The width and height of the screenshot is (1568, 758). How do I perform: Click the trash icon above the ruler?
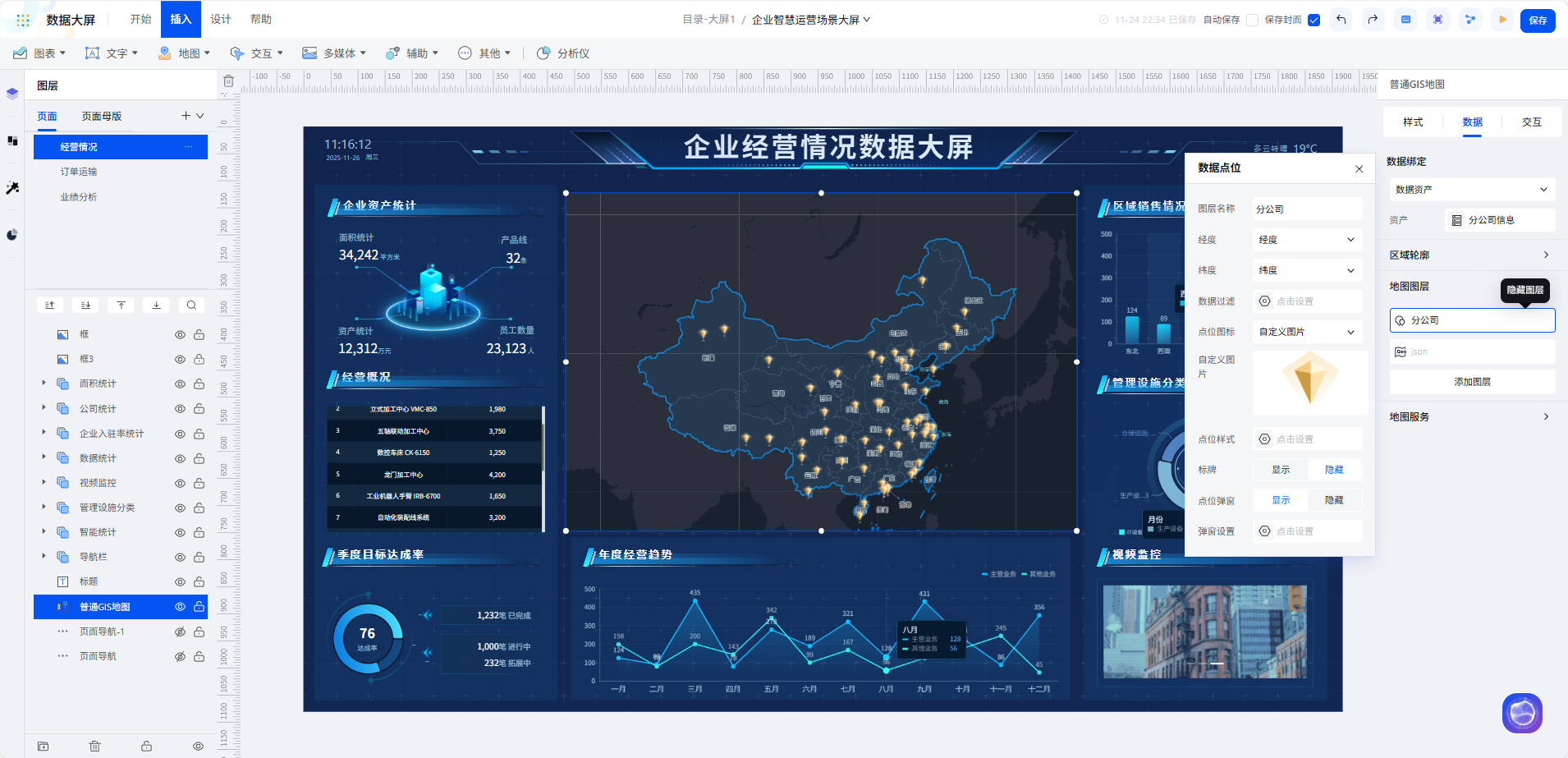(x=228, y=81)
